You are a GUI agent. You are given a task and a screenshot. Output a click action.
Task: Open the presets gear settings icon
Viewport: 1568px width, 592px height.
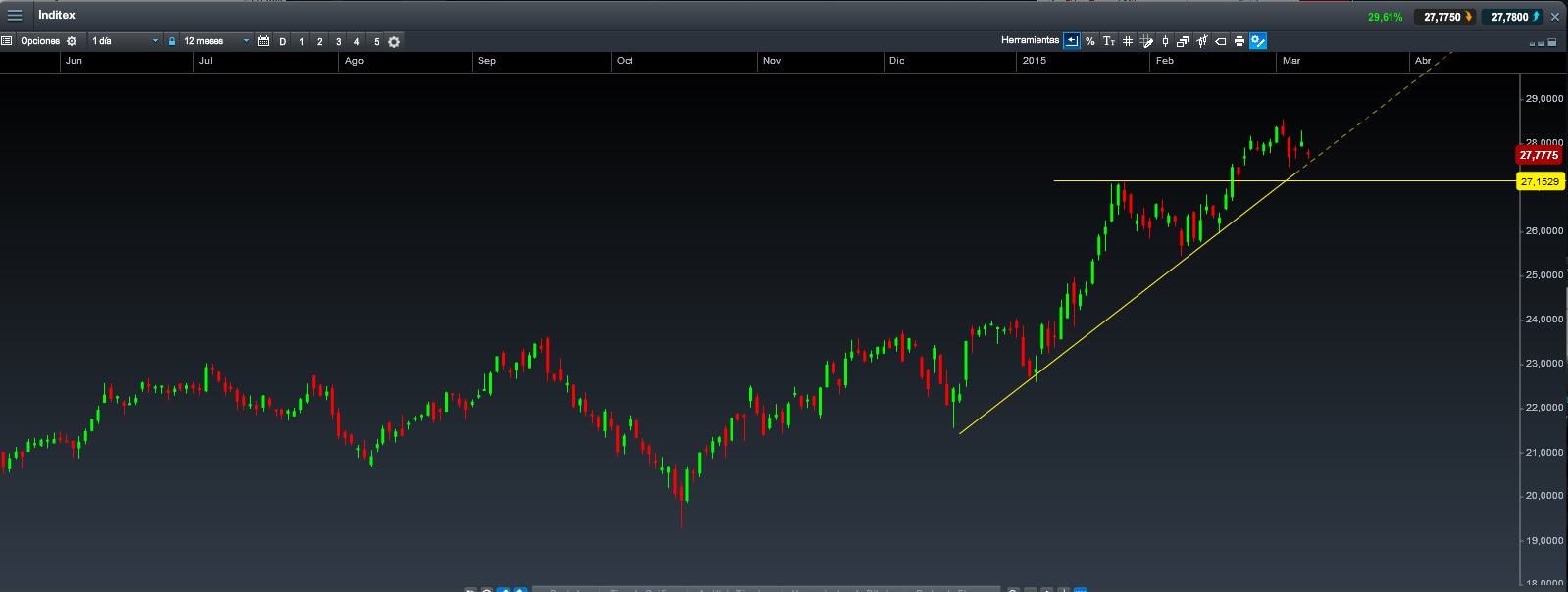point(394,41)
